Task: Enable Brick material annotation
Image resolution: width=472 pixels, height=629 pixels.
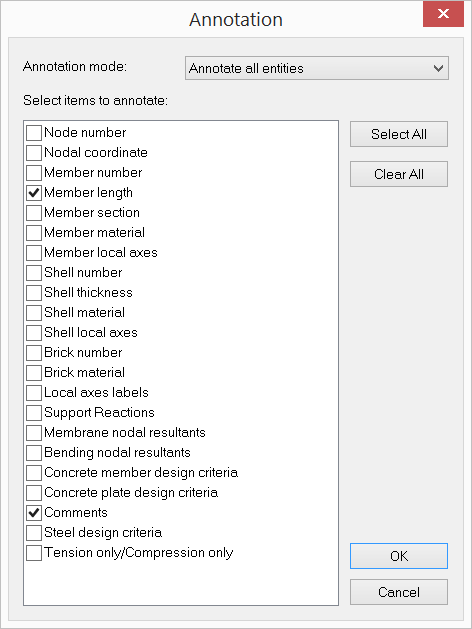Action: tap(34, 373)
